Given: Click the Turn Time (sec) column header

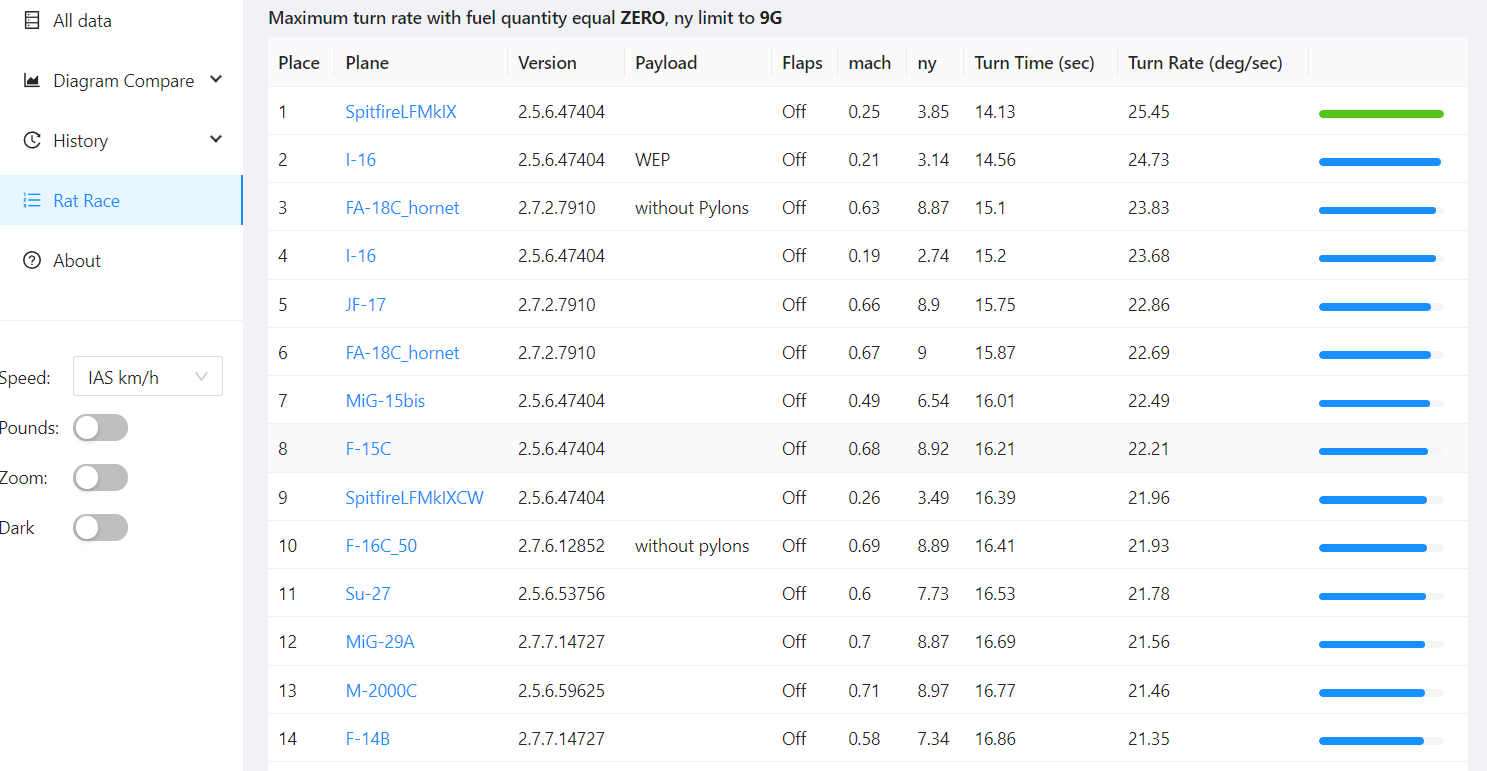Looking at the screenshot, I should [x=1035, y=63].
